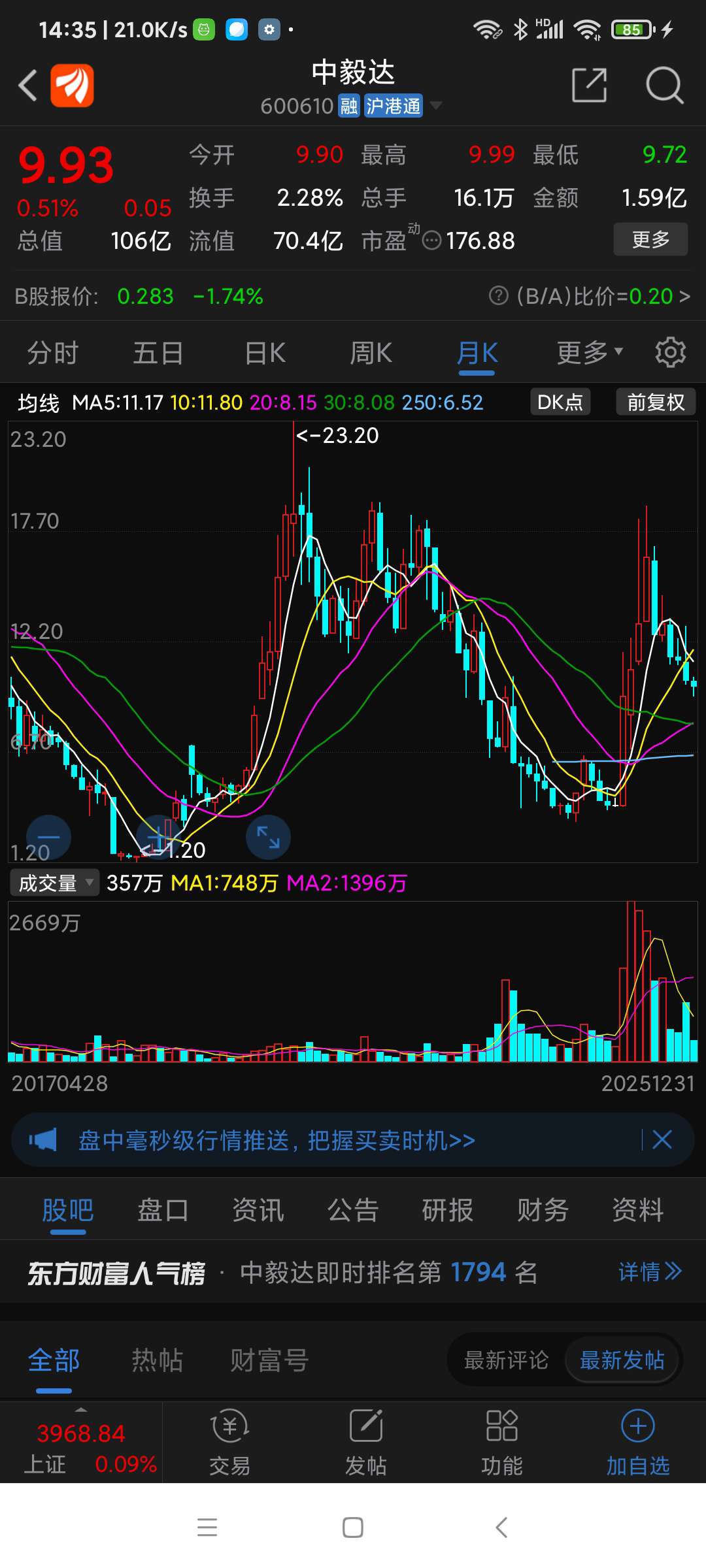Tap the 600610 stock code

pos(297,106)
